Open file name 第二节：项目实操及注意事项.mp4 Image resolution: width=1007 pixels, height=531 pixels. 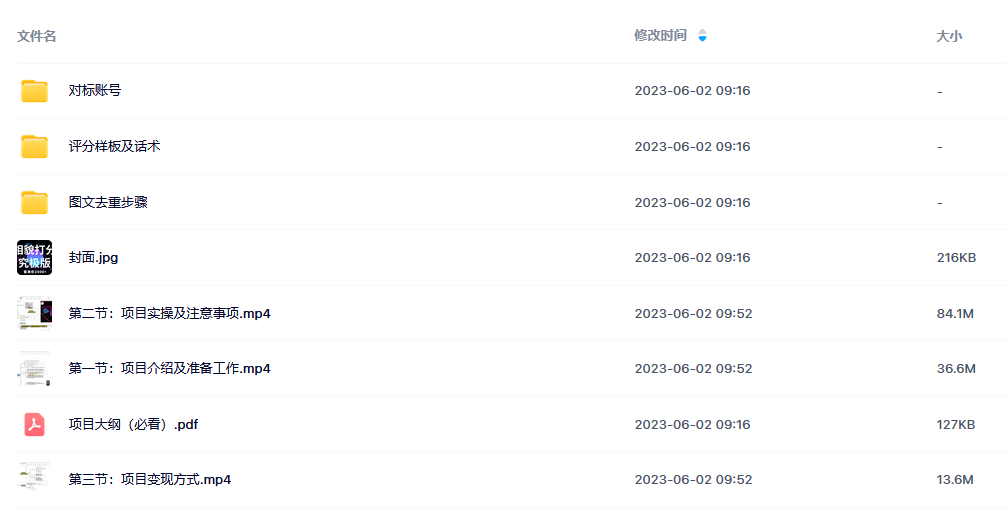(170, 313)
